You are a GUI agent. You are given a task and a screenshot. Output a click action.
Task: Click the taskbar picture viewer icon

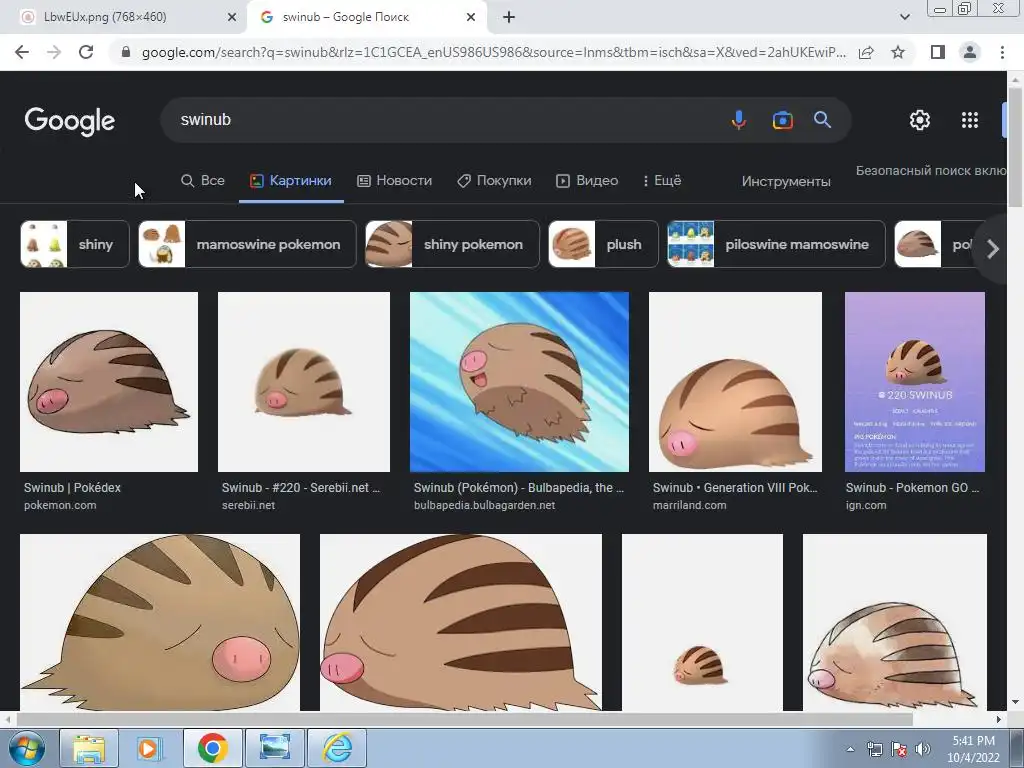(x=275, y=748)
